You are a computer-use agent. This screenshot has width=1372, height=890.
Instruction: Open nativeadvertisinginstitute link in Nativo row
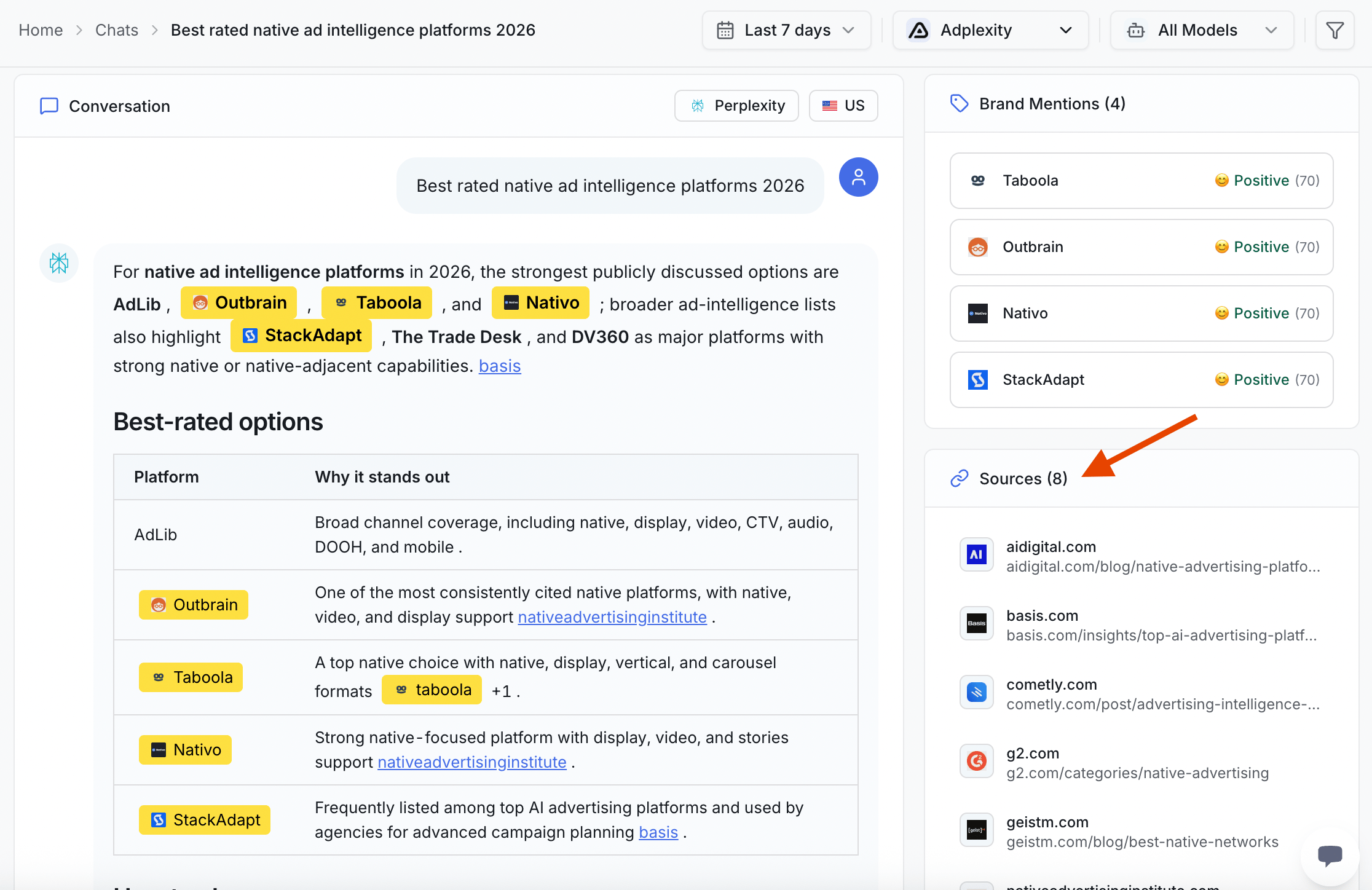472,762
